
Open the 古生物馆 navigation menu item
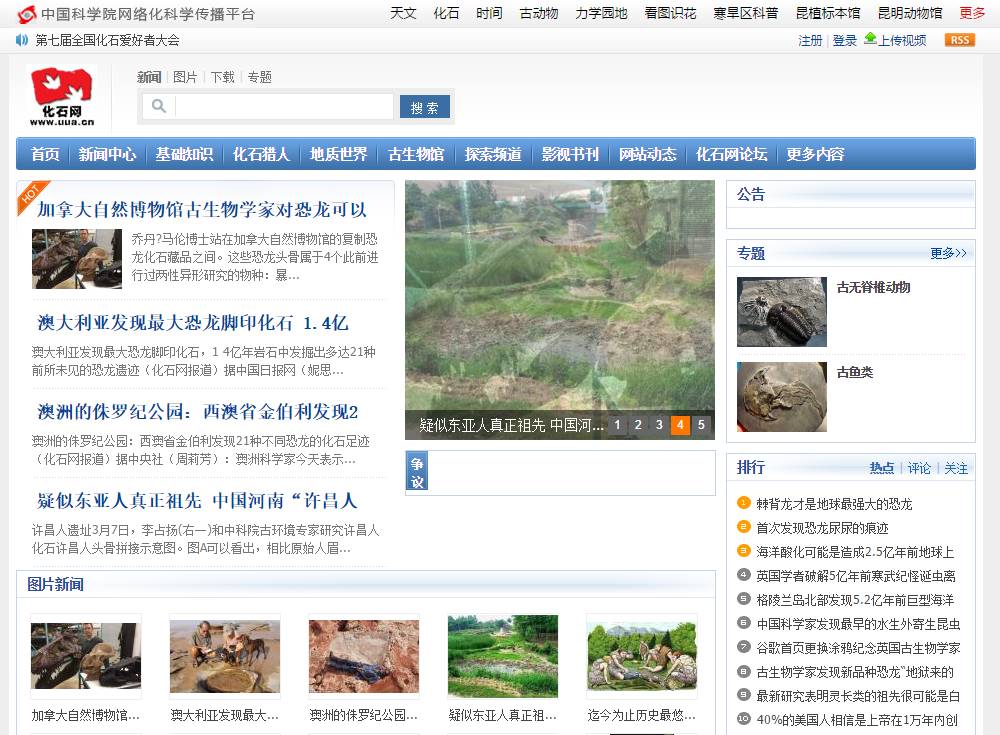pyautogui.click(x=416, y=154)
